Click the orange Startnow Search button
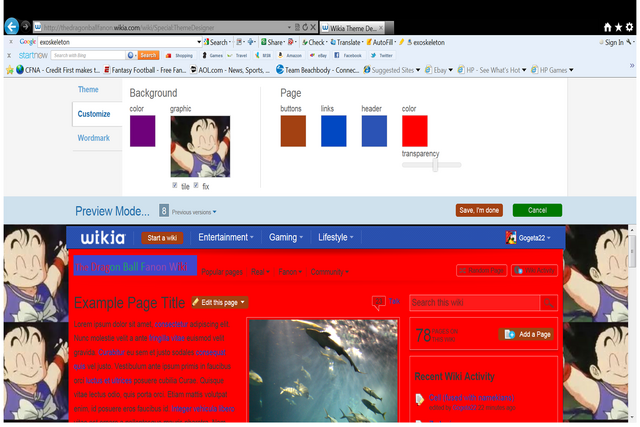 [x=148, y=55]
